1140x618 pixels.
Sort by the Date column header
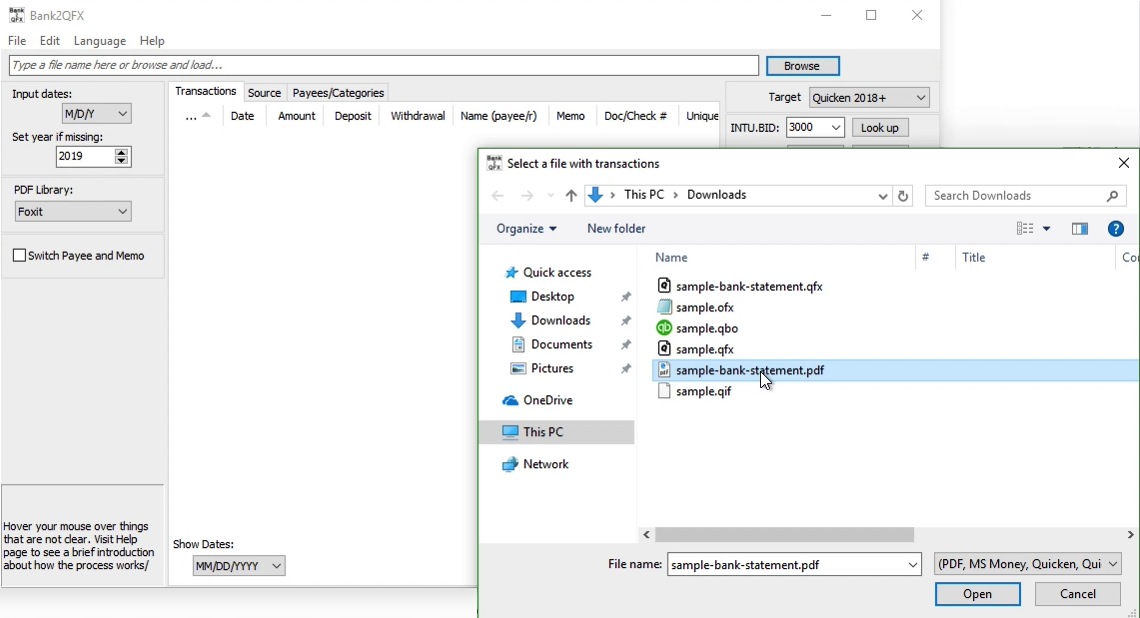click(x=242, y=116)
